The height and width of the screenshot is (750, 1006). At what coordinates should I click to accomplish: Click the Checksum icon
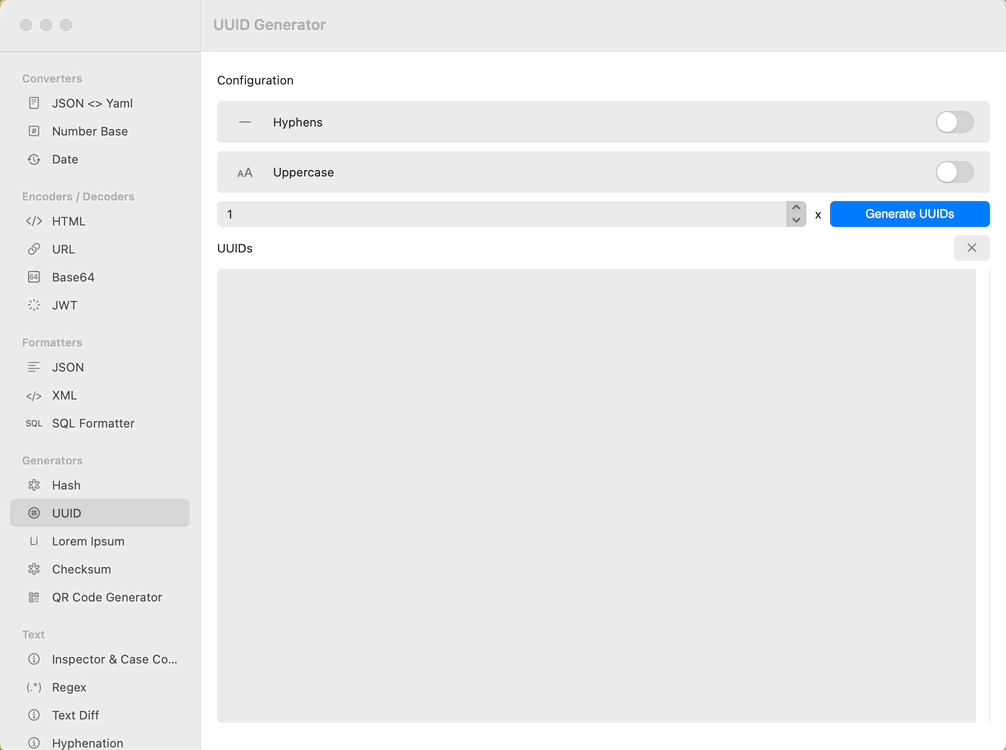click(x=34, y=569)
